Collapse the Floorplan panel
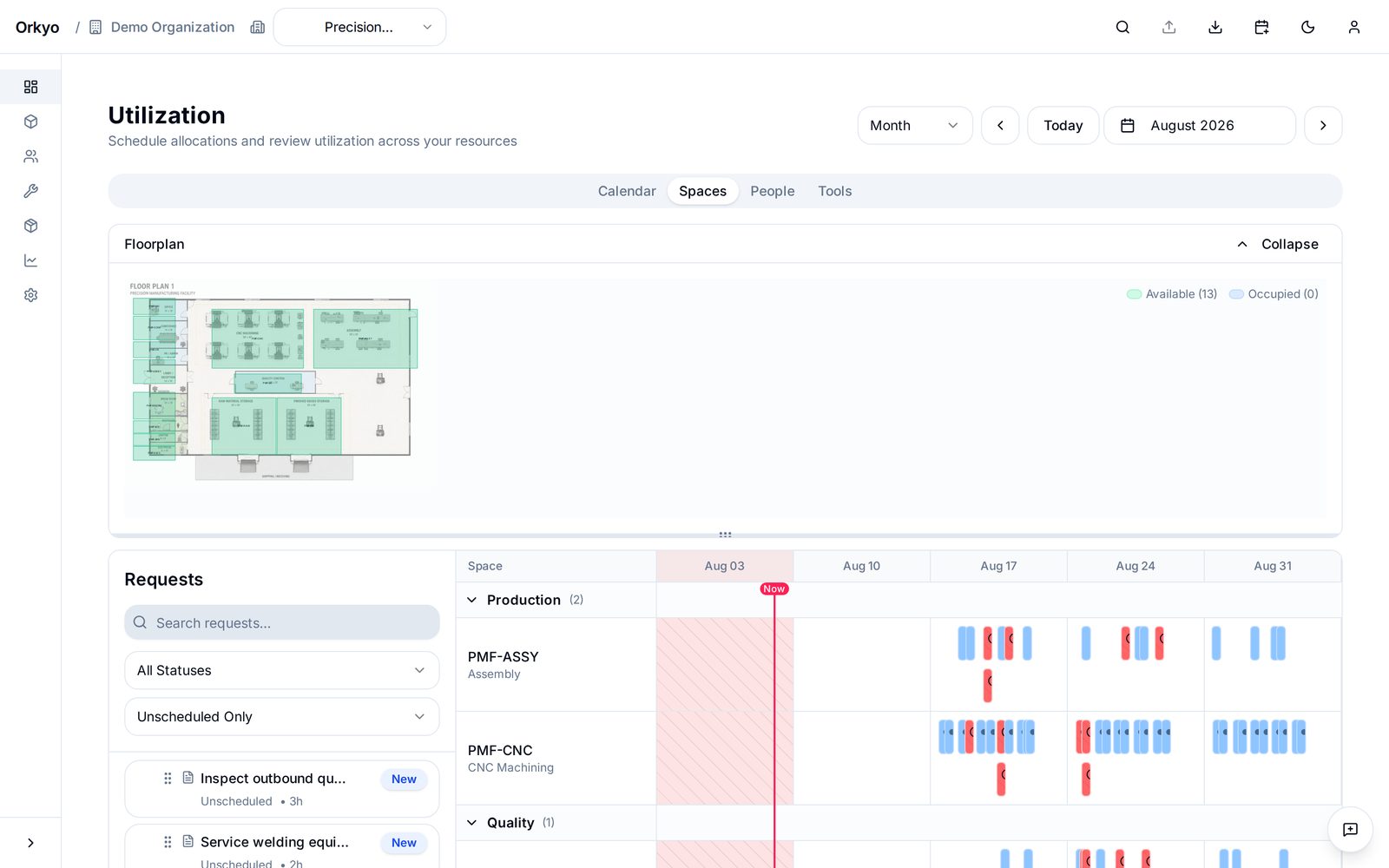The width and height of the screenshot is (1389, 868). point(1277,244)
